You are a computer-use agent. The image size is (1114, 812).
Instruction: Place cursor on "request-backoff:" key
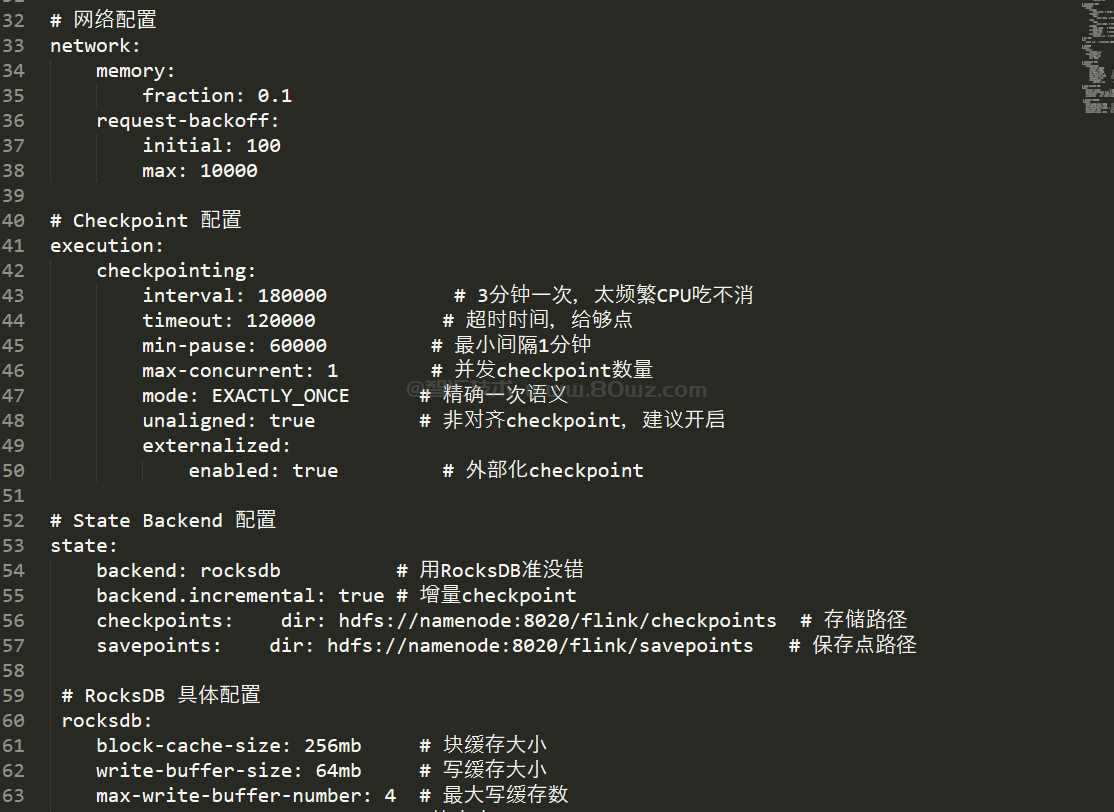[188, 121]
